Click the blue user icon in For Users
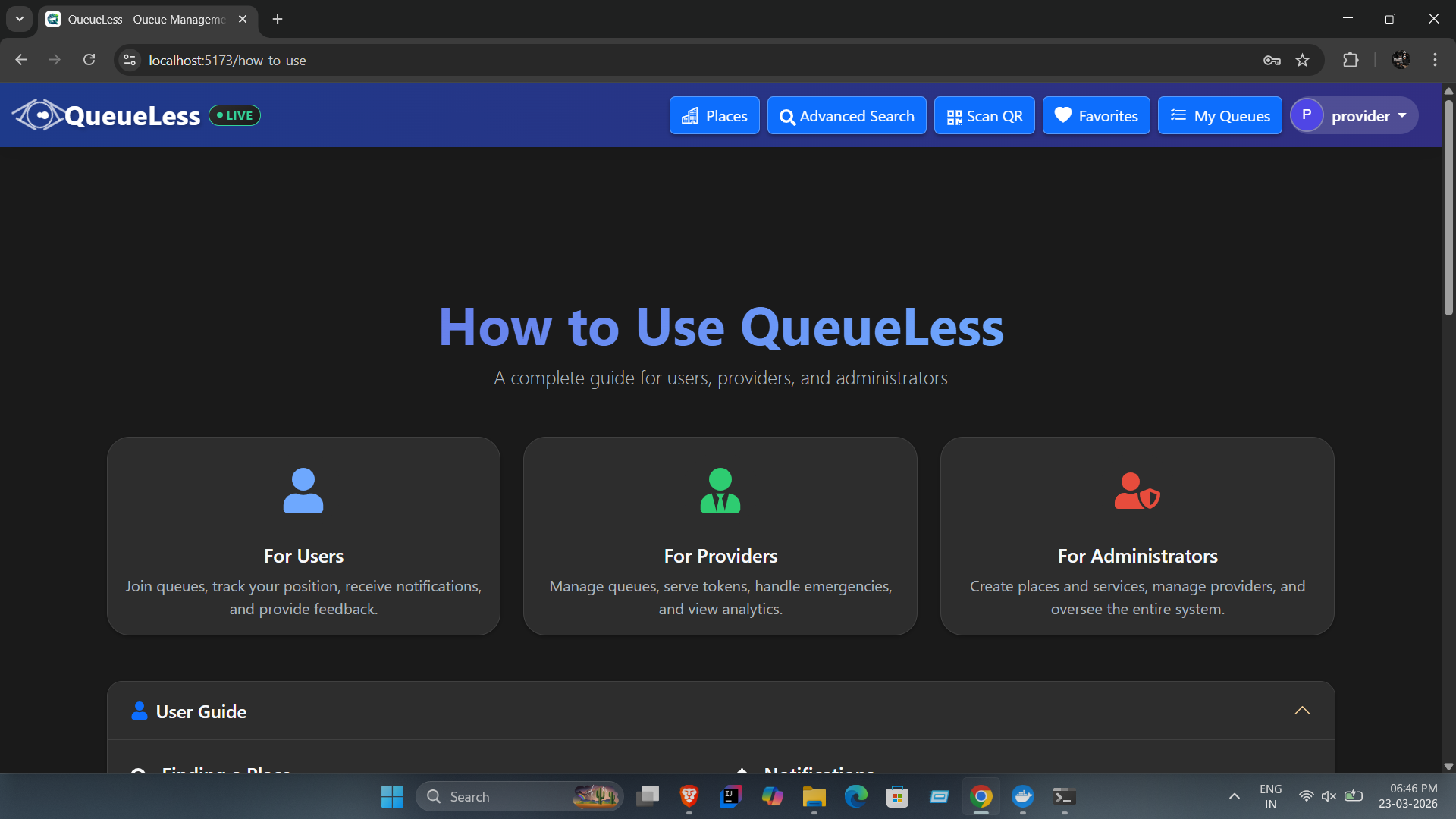The height and width of the screenshot is (819, 1456). (x=303, y=491)
